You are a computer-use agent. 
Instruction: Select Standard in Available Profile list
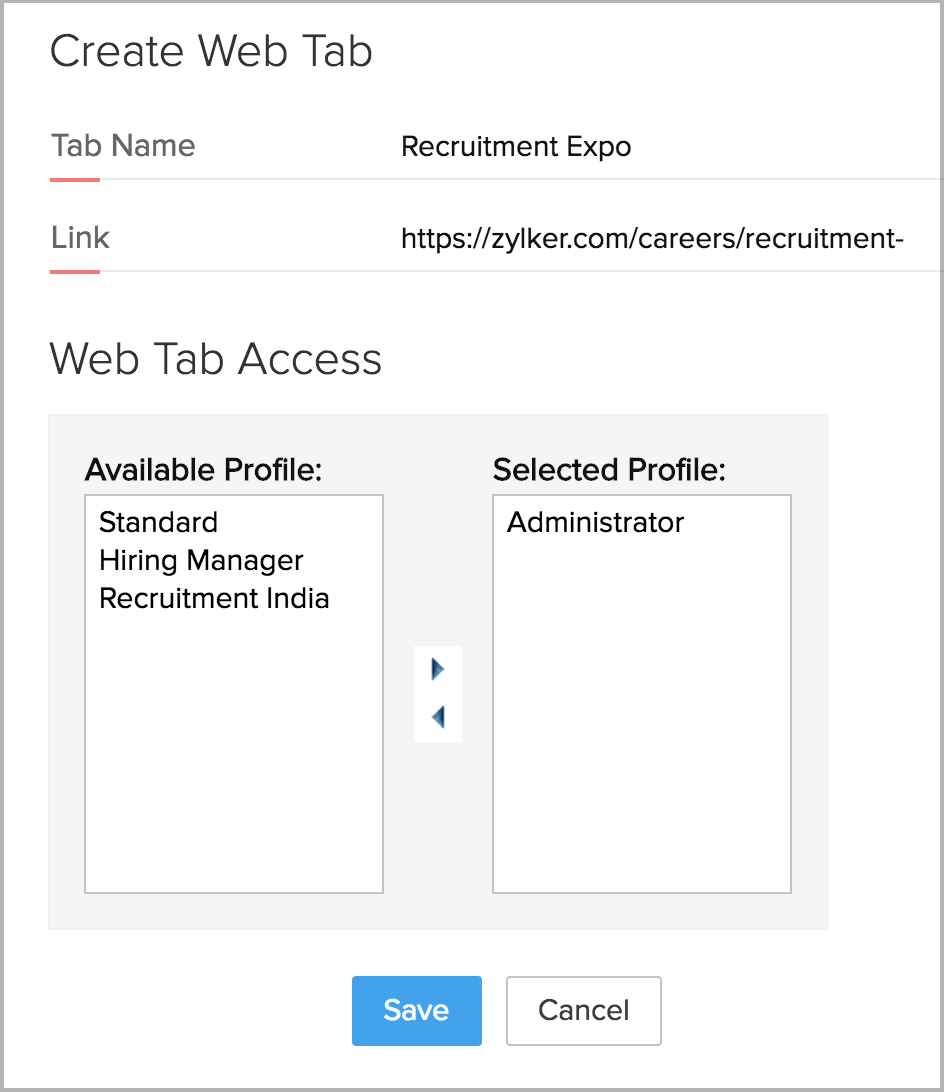click(158, 522)
